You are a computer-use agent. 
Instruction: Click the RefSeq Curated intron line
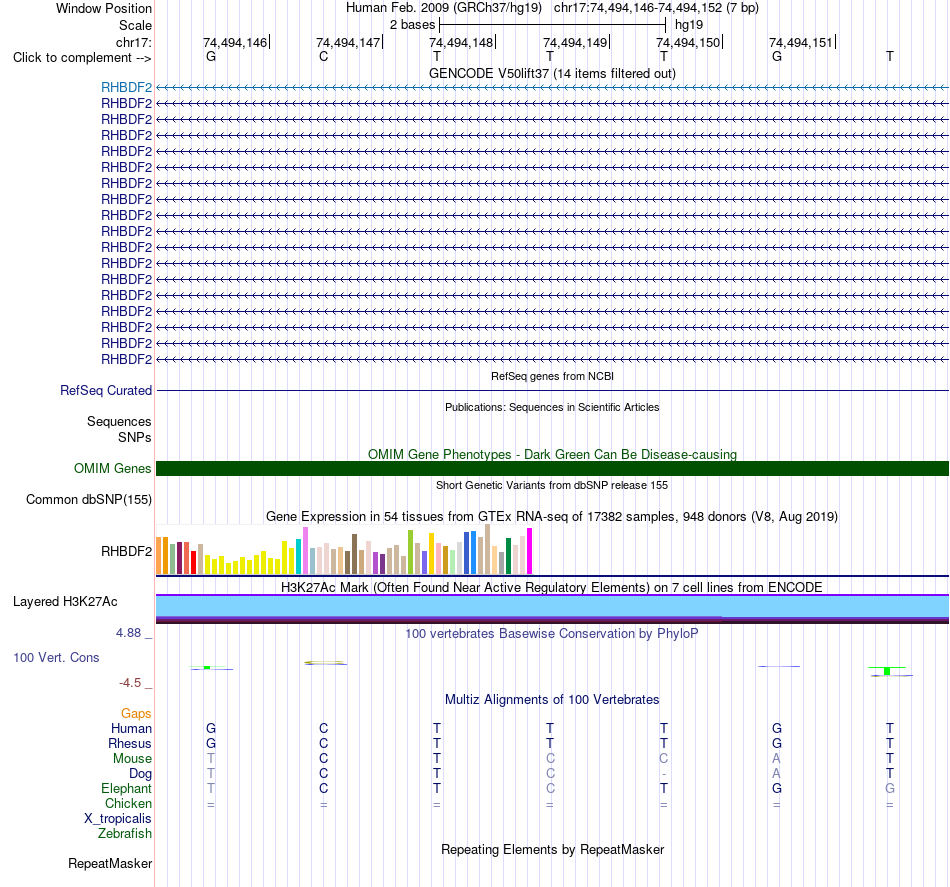(x=552, y=390)
